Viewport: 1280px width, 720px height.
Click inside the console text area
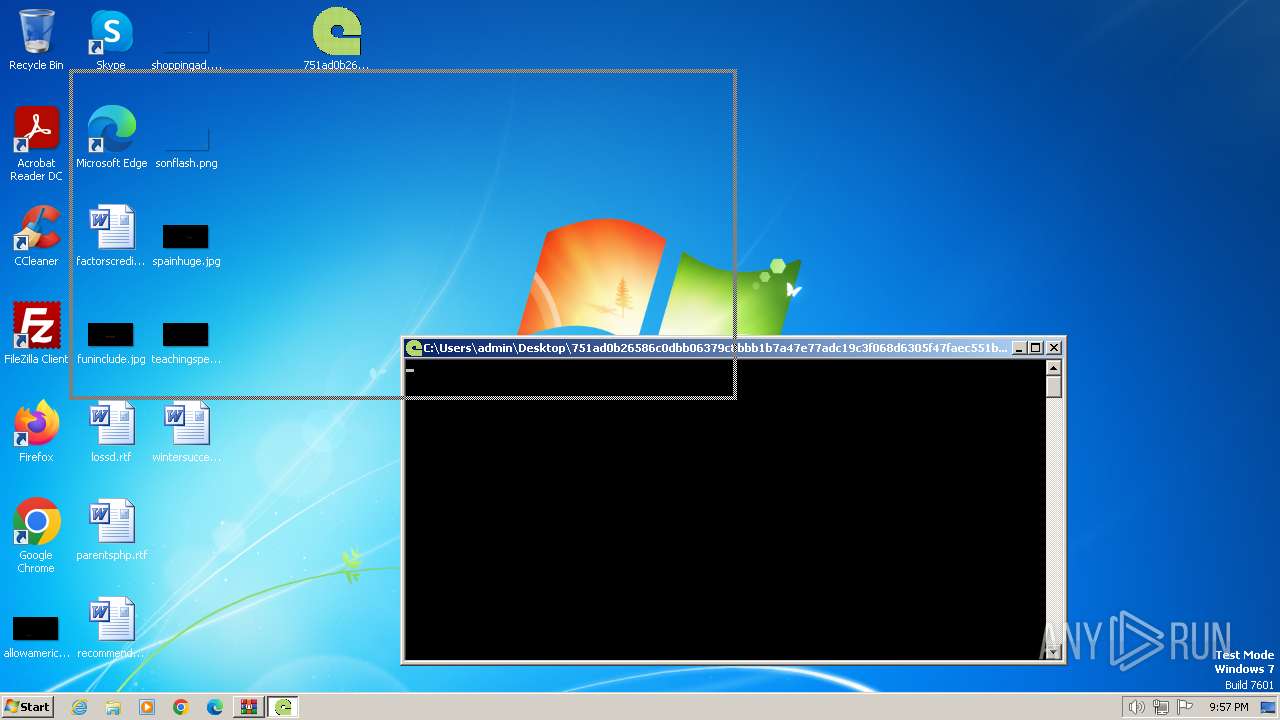[724, 510]
